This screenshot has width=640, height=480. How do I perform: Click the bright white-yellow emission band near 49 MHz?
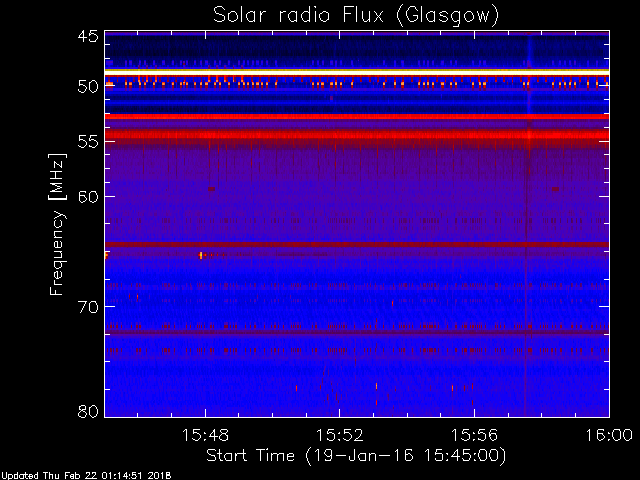coord(357,72)
